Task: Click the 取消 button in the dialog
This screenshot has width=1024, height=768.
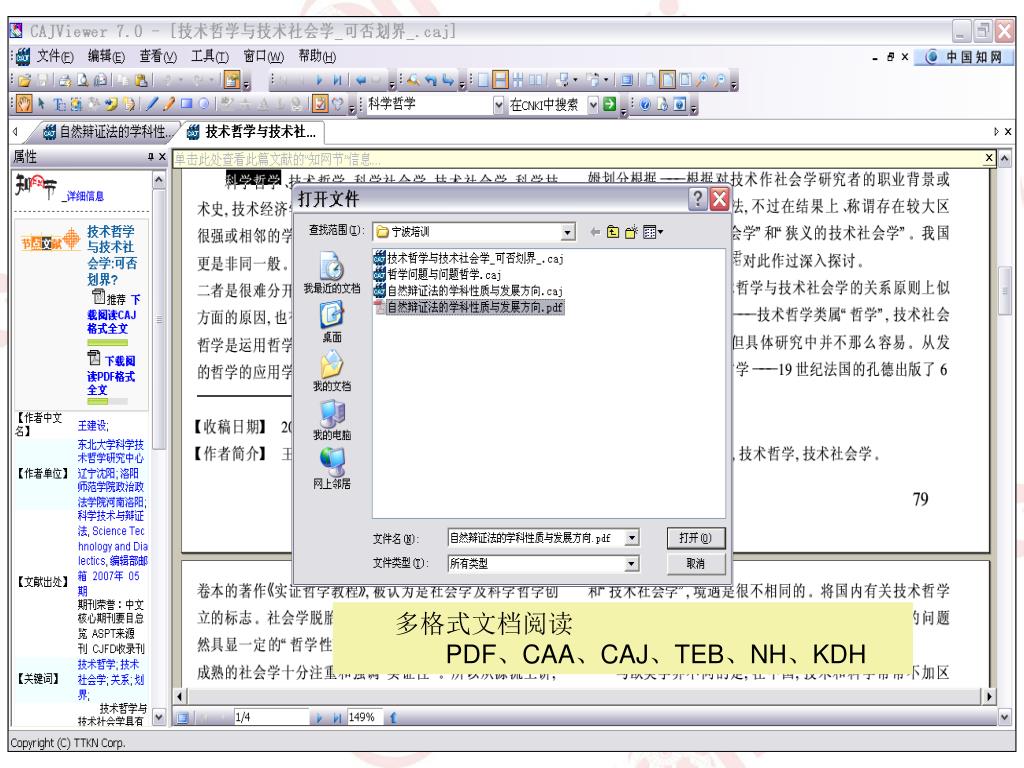Action: click(695, 564)
